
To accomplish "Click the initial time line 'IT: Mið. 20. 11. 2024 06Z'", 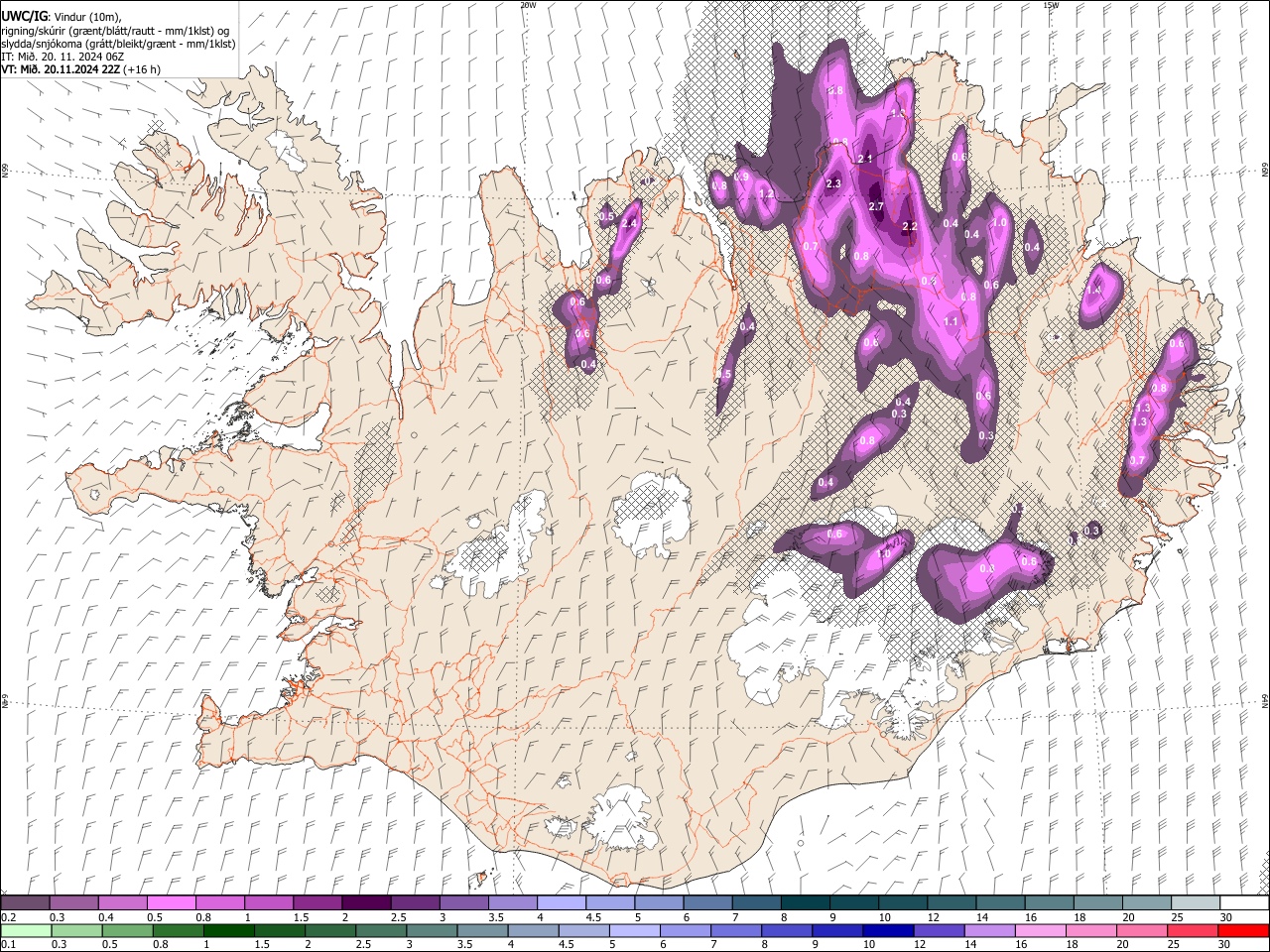I will point(63,57).
